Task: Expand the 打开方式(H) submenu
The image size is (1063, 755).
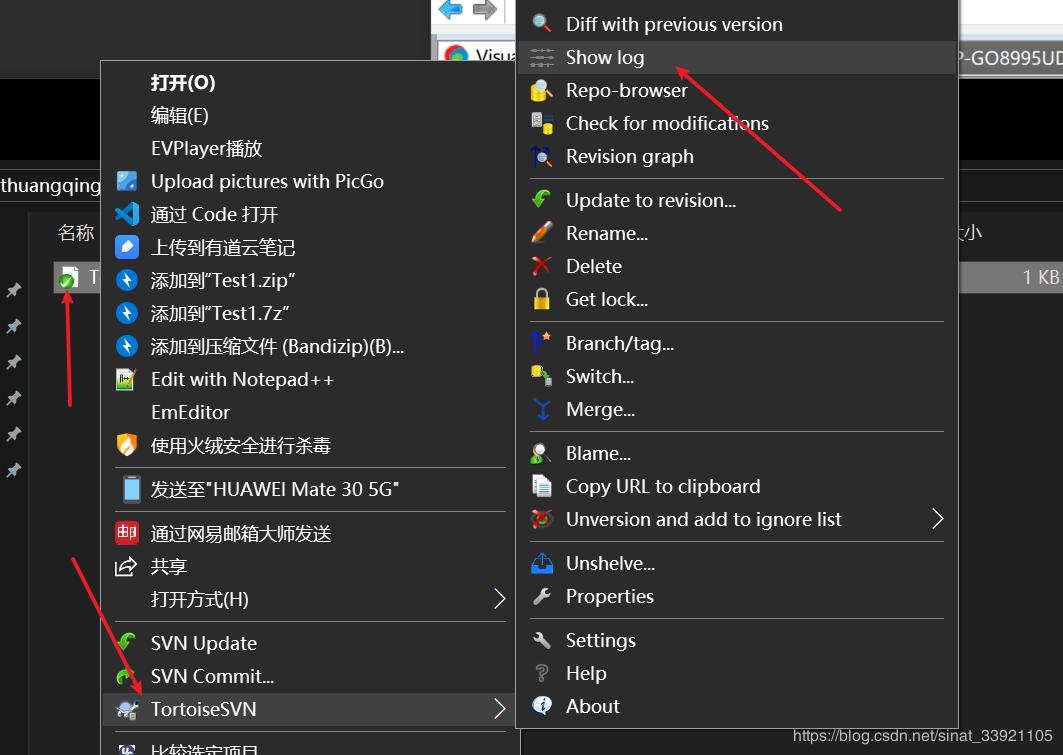Action: tap(498, 599)
